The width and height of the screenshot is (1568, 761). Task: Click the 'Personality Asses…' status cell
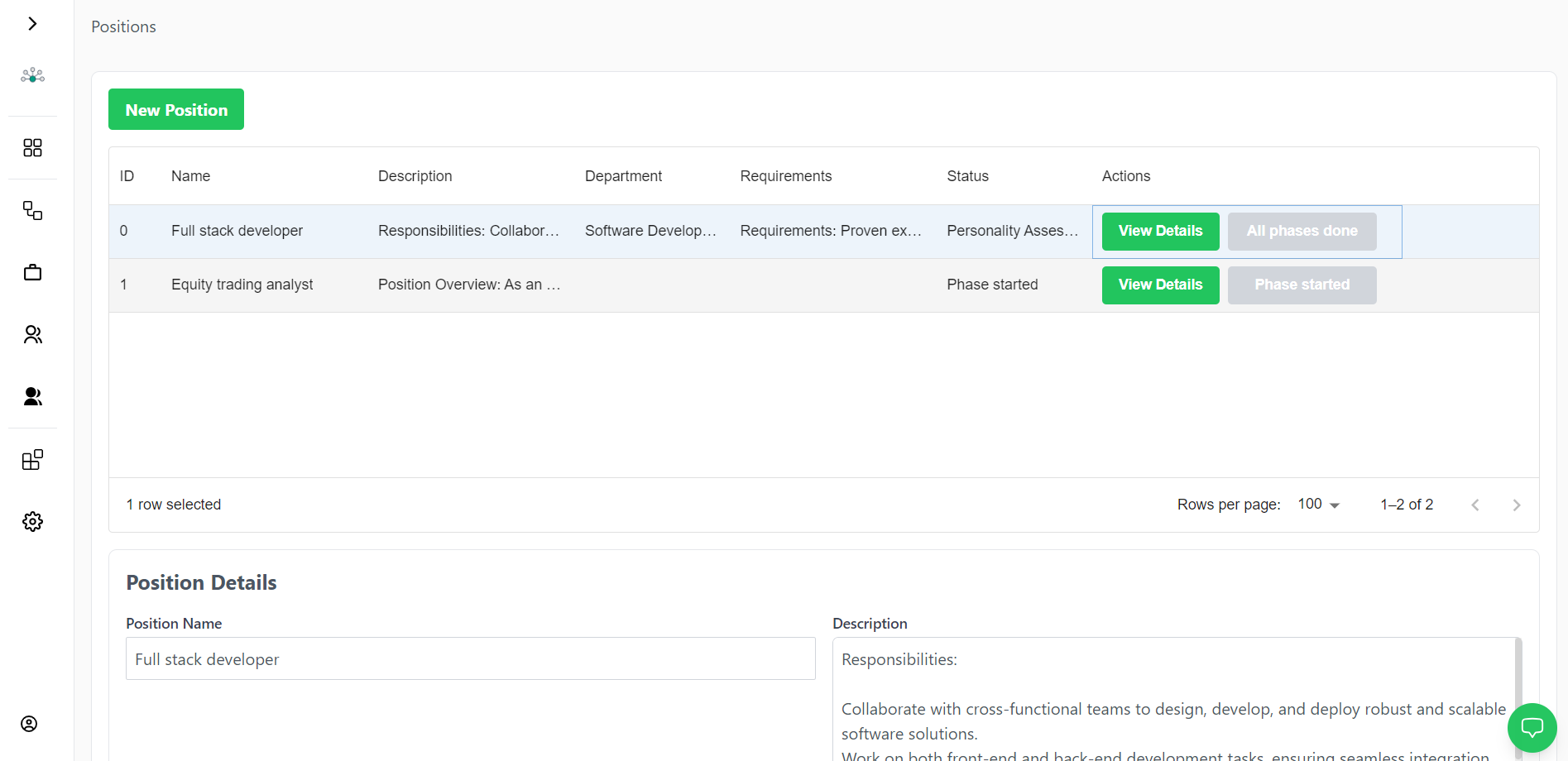click(x=1013, y=231)
